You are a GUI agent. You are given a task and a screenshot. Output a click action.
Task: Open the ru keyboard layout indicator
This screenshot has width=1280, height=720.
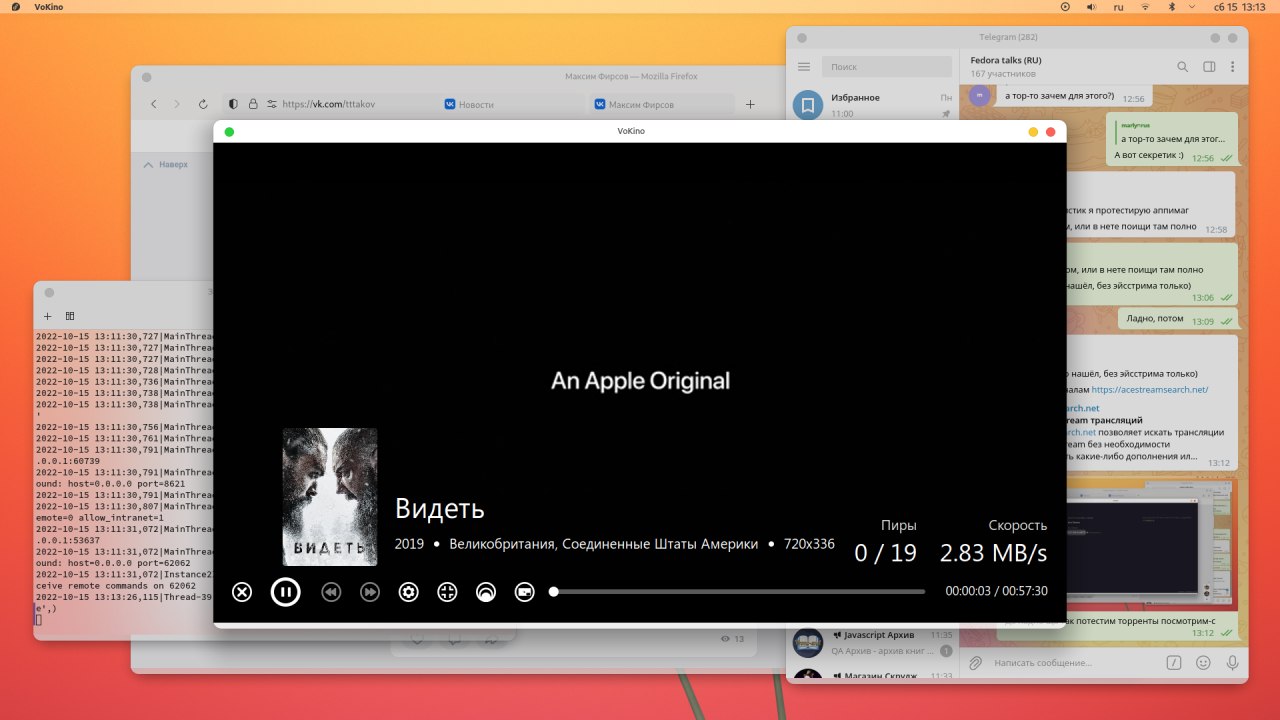click(x=1118, y=7)
